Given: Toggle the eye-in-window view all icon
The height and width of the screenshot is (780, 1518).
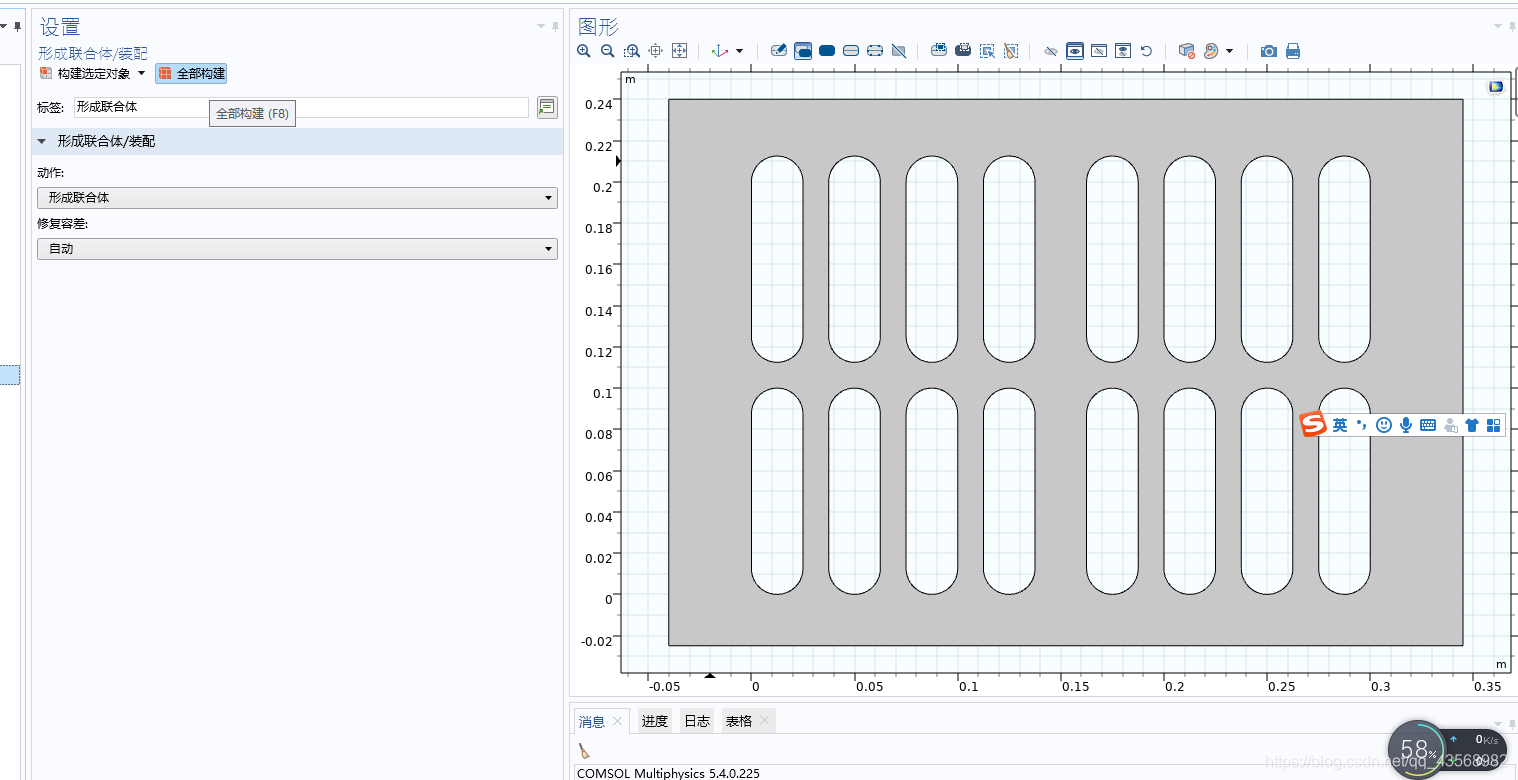Looking at the screenshot, I should (1123, 51).
